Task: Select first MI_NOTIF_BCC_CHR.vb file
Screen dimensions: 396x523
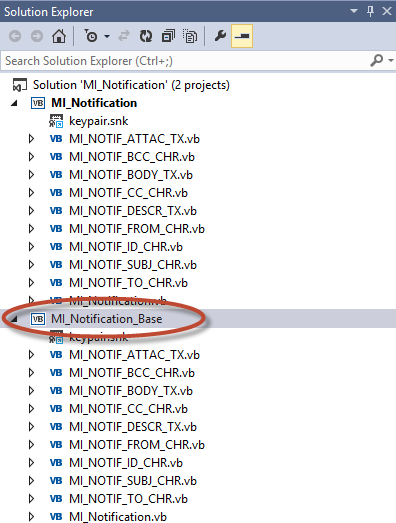Action: (132, 157)
